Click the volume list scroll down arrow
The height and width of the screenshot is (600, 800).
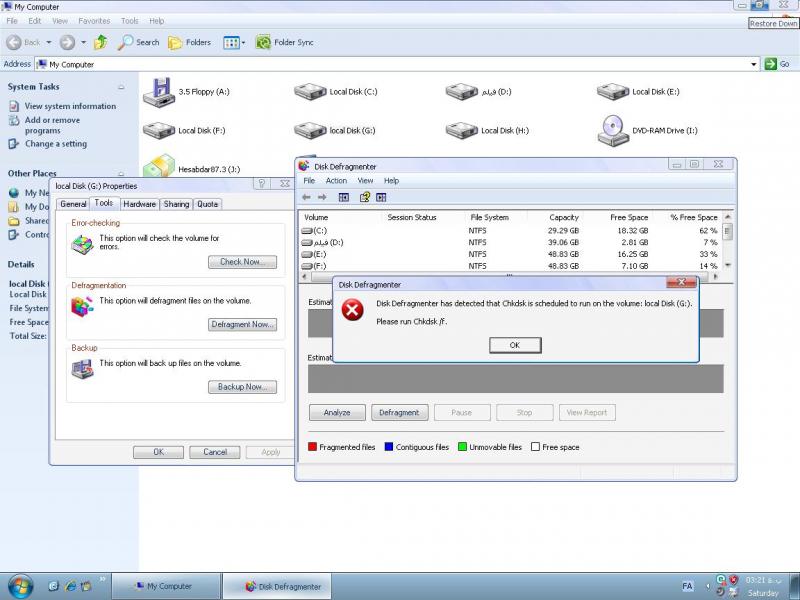point(728,265)
